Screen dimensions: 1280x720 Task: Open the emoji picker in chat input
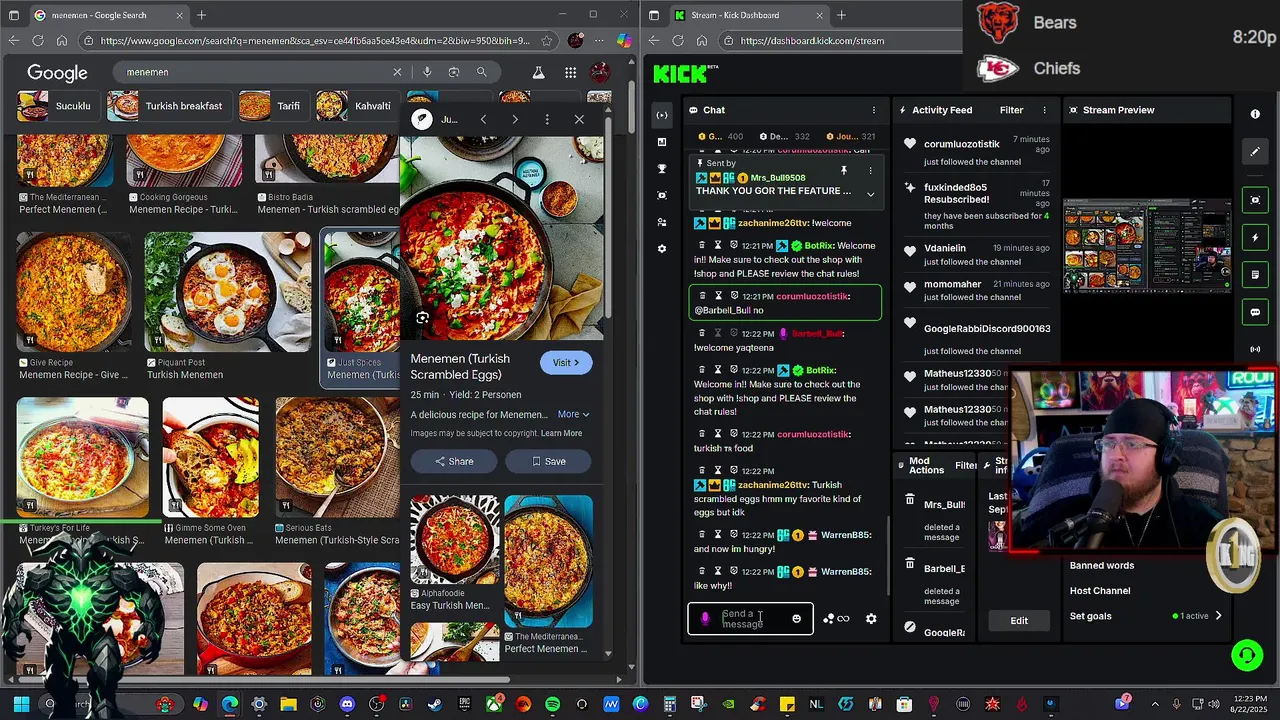tap(796, 619)
